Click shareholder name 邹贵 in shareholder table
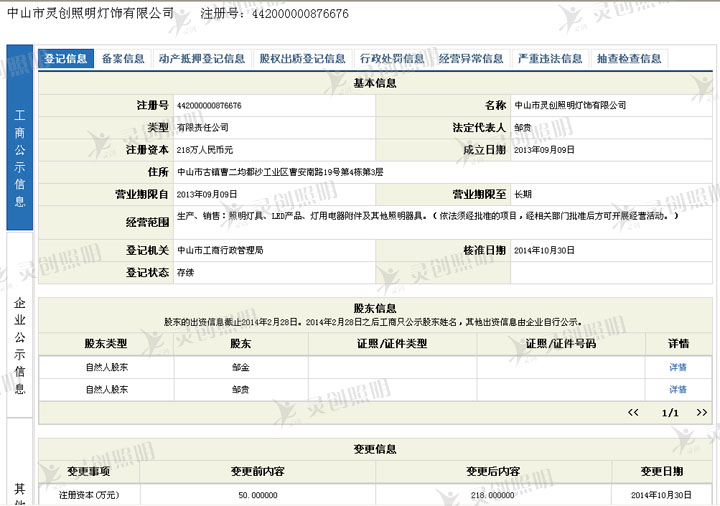This screenshot has width=720, height=506. coord(241,389)
